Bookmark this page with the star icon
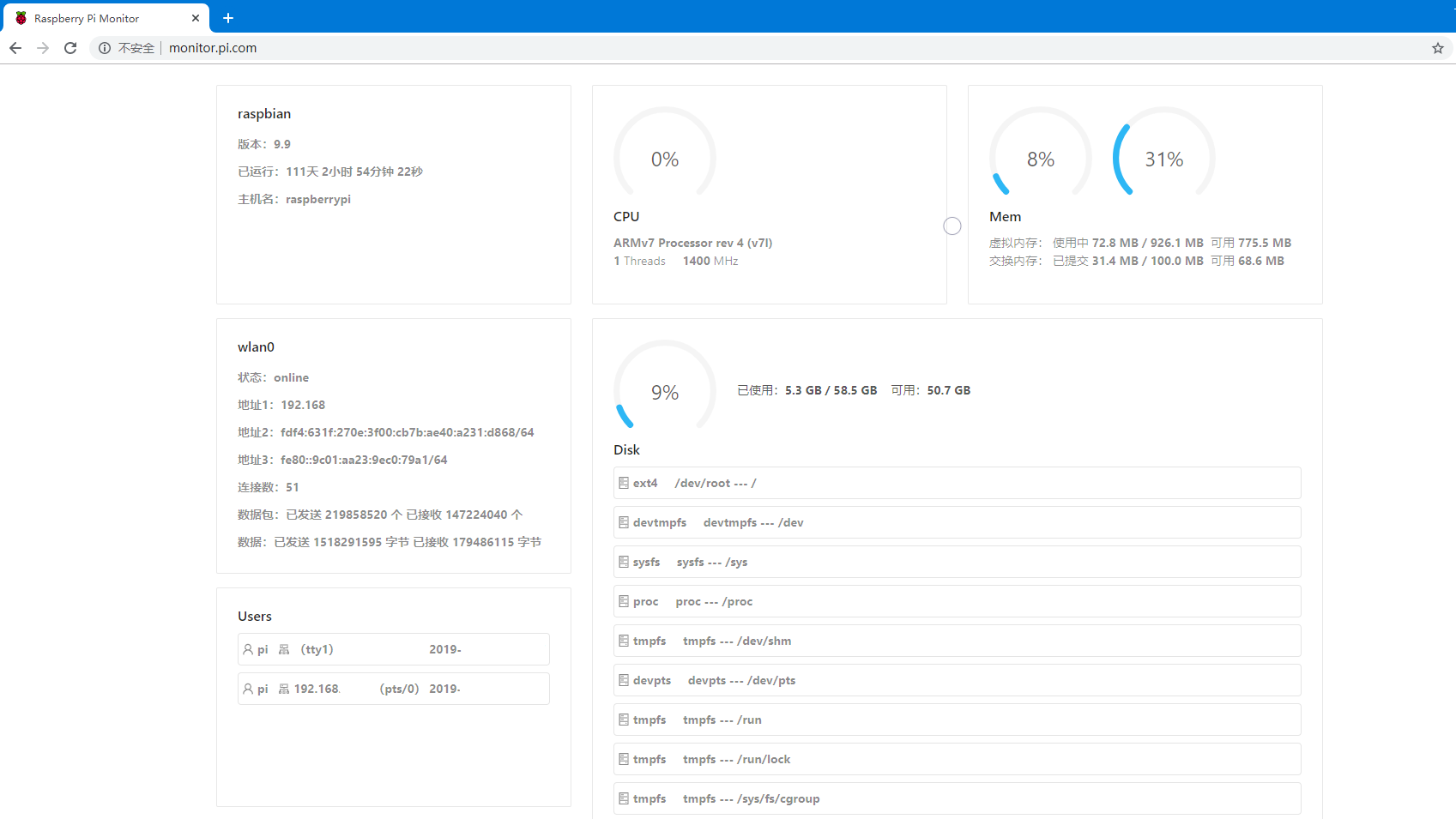 click(x=1438, y=48)
